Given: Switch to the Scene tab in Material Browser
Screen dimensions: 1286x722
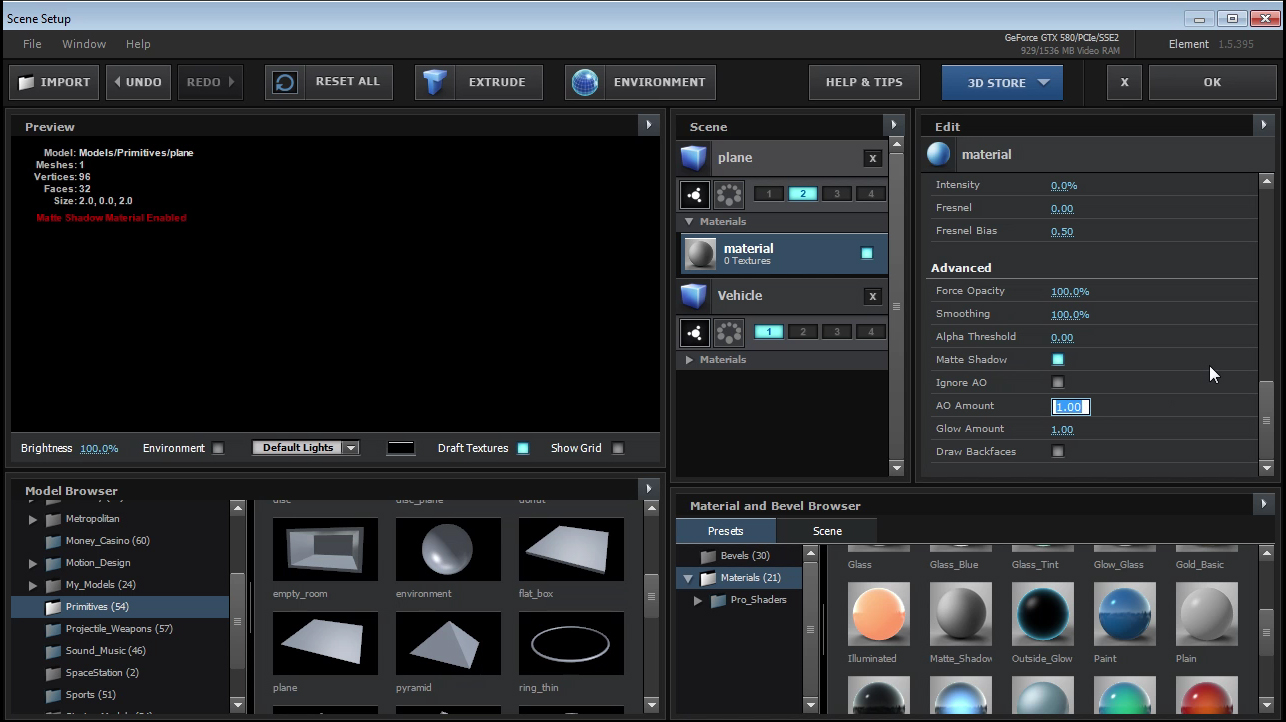Looking at the screenshot, I should coord(827,531).
